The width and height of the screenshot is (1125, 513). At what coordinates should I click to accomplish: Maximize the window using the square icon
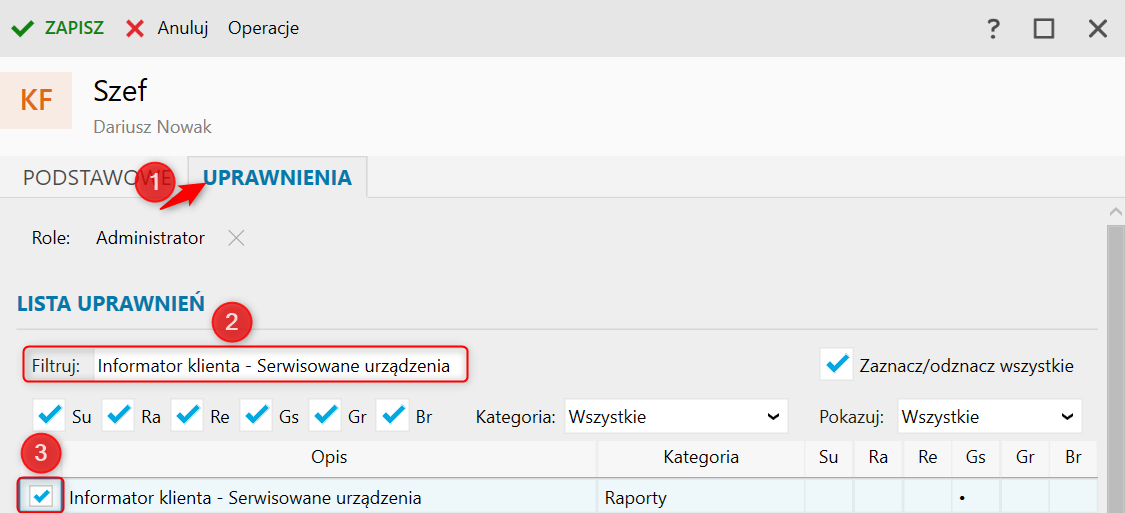click(x=1044, y=29)
